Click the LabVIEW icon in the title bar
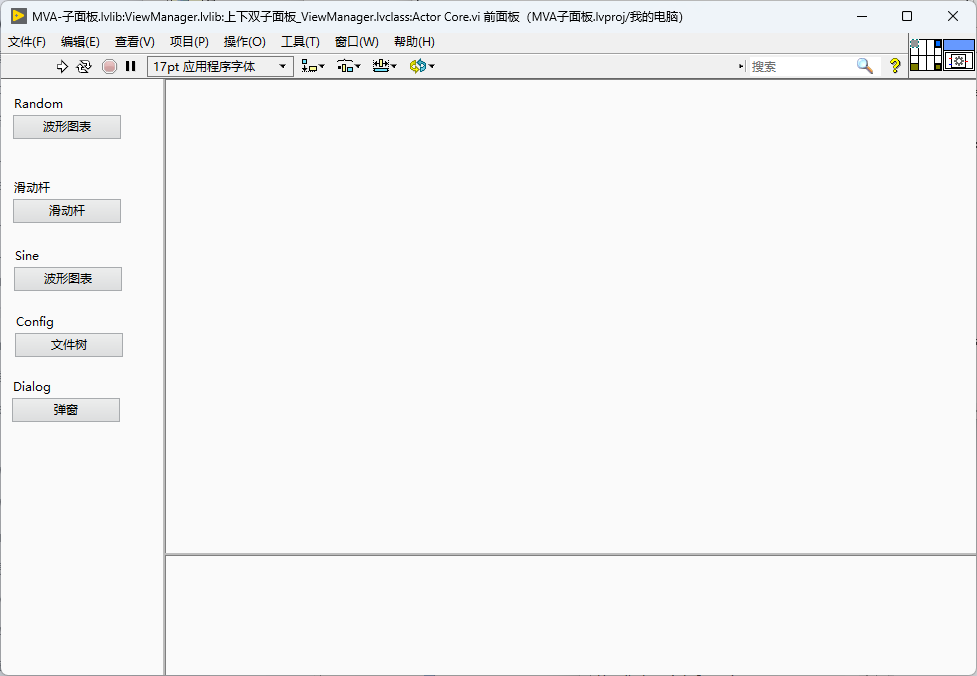The width and height of the screenshot is (977, 676). pos(19,16)
